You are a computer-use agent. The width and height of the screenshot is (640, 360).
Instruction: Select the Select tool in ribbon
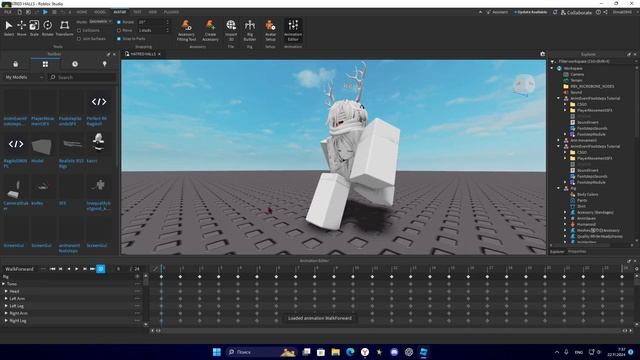point(9,28)
